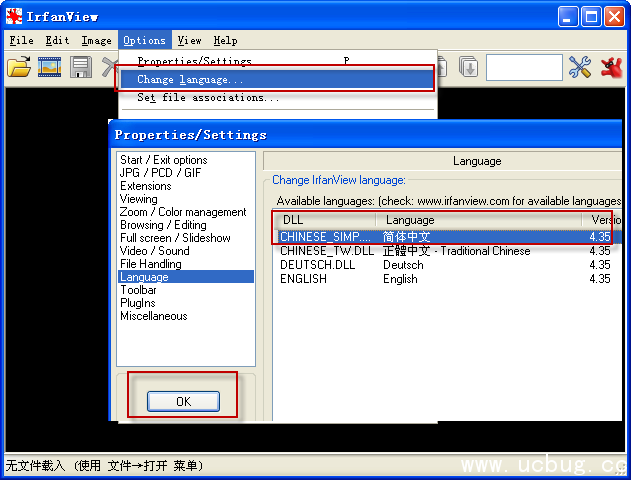Viewport: 631px width, 480px height.
Task: Select Browsing / Editing category
Action: [x=163, y=225]
